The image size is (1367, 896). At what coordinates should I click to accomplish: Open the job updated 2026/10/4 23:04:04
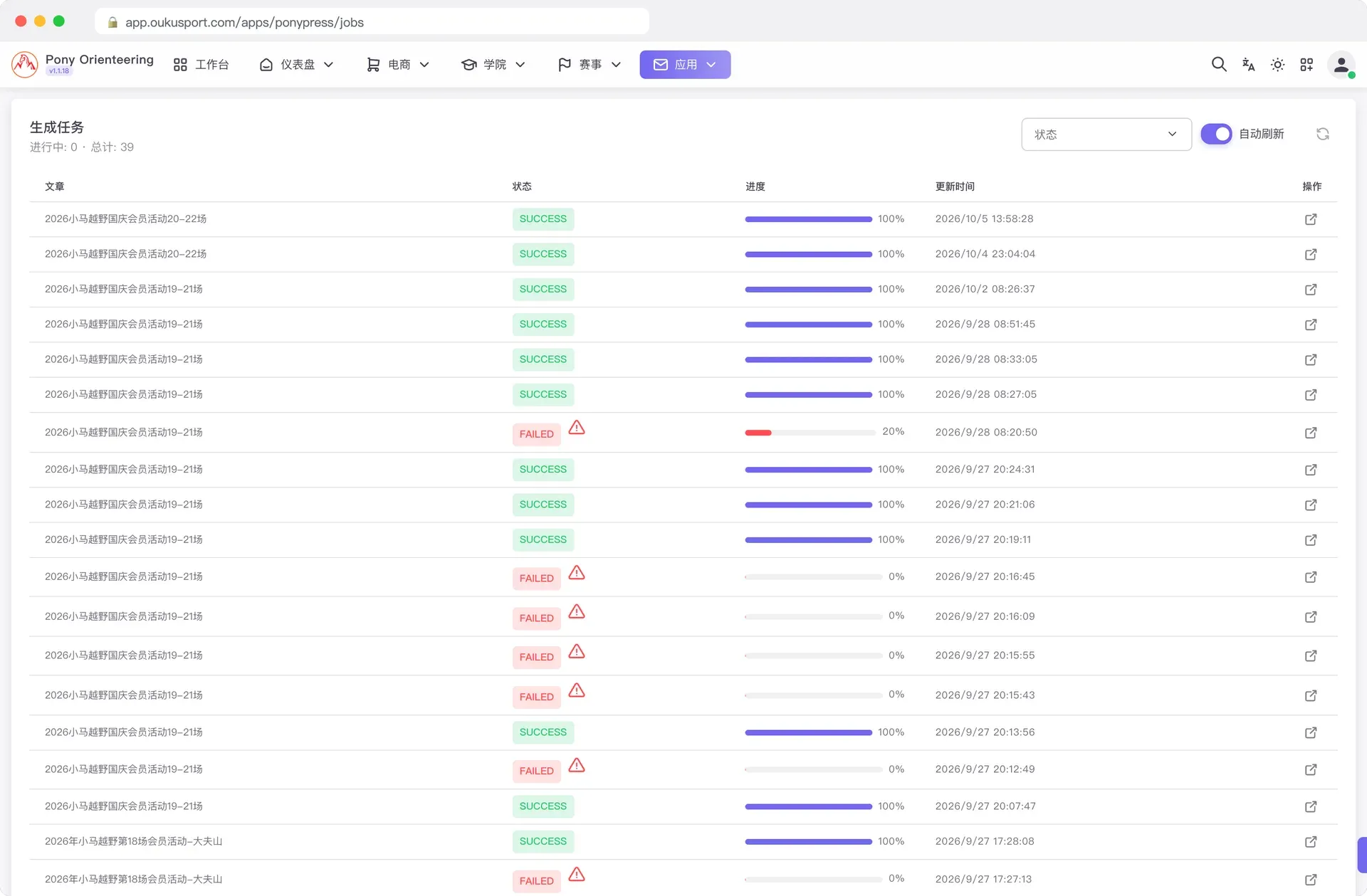1311,254
